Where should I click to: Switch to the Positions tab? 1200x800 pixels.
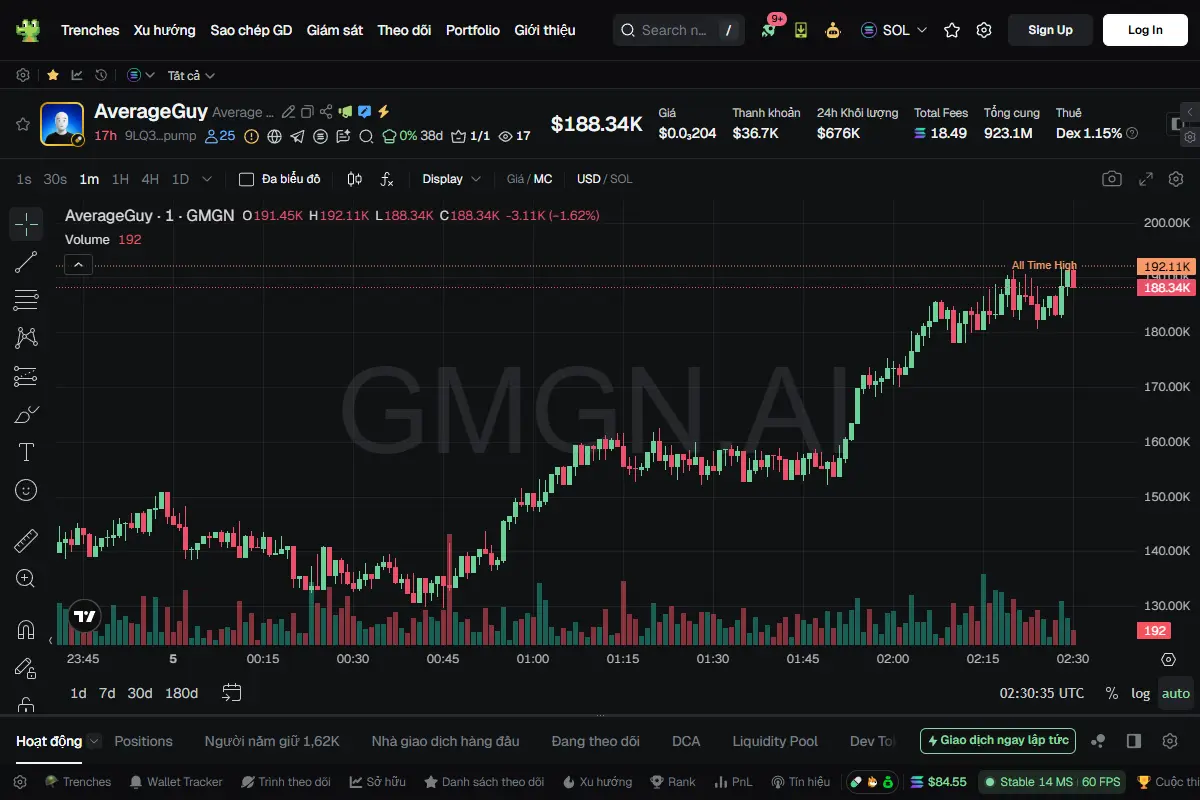click(143, 741)
